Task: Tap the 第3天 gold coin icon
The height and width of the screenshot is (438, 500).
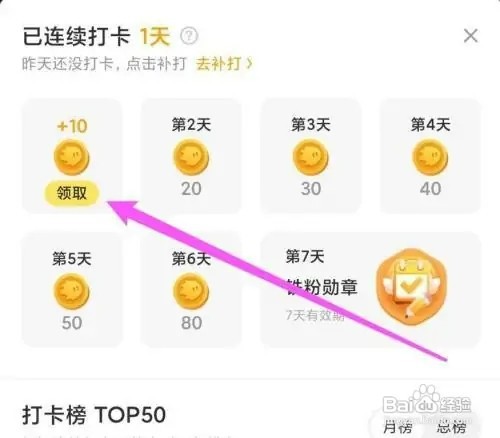Action: click(x=311, y=157)
